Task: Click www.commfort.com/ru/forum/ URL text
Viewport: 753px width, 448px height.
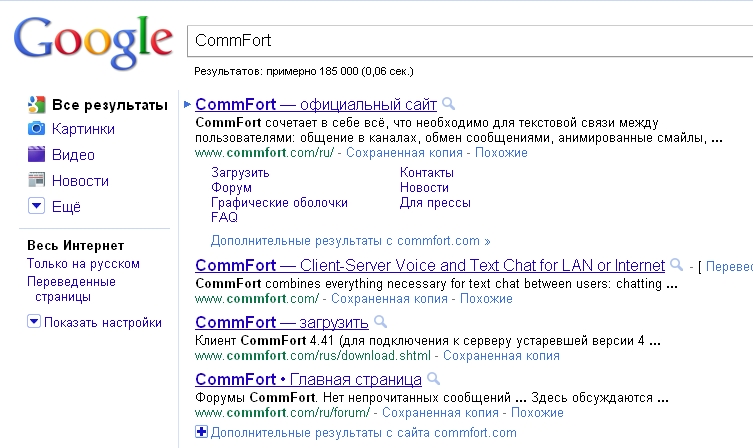Action: [282, 412]
